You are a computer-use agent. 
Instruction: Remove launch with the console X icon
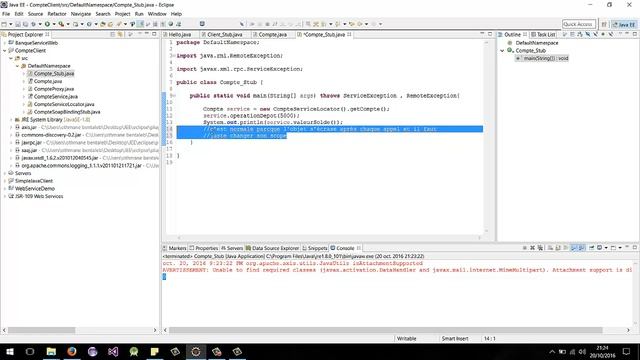pyautogui.click(x=532, y=248)
